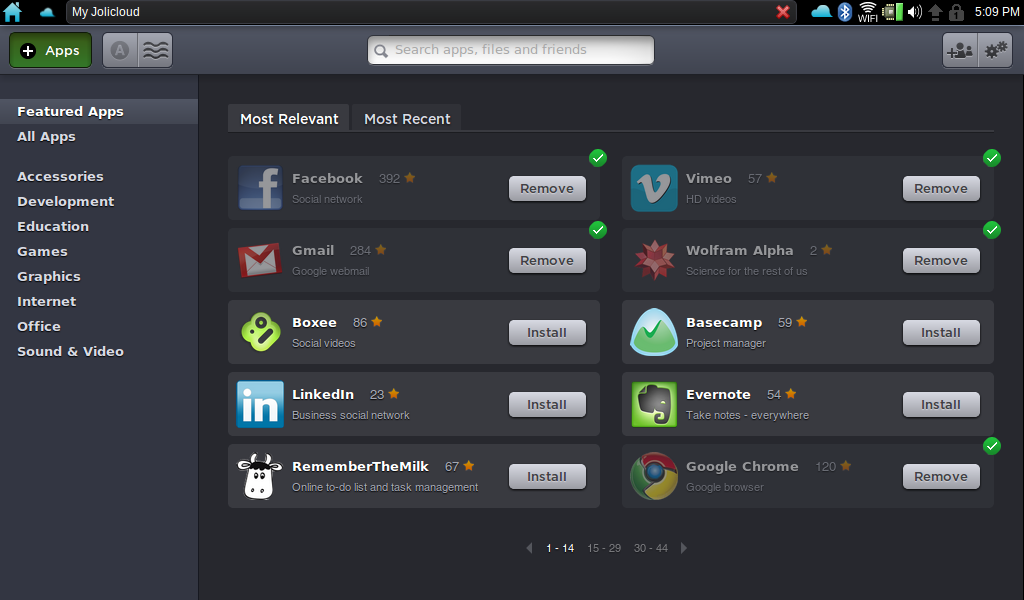
Task: Install the Basecamp app
Action: click(x=941, y=332)
